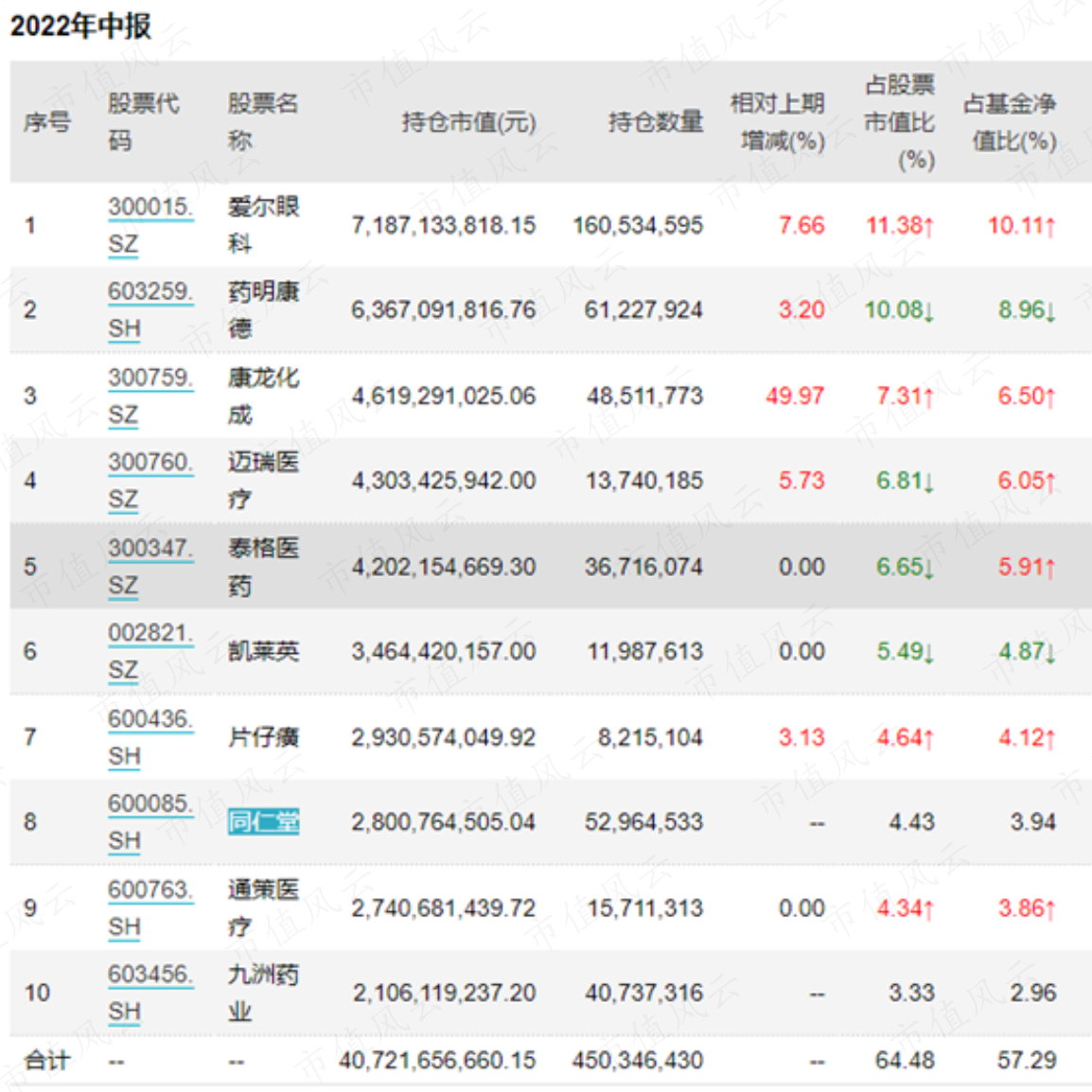Open stock code link 300347.SZ

150,567
